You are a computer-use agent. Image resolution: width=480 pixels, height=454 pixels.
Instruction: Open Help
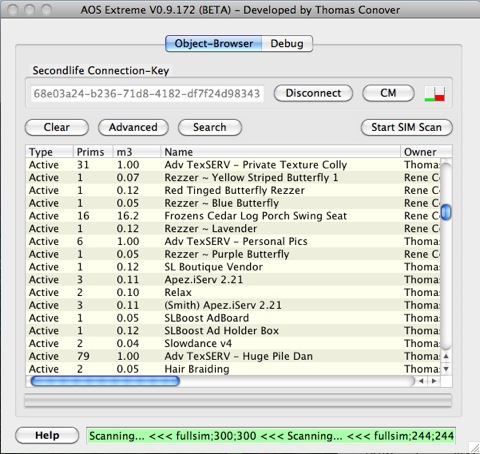coord(47,435)
